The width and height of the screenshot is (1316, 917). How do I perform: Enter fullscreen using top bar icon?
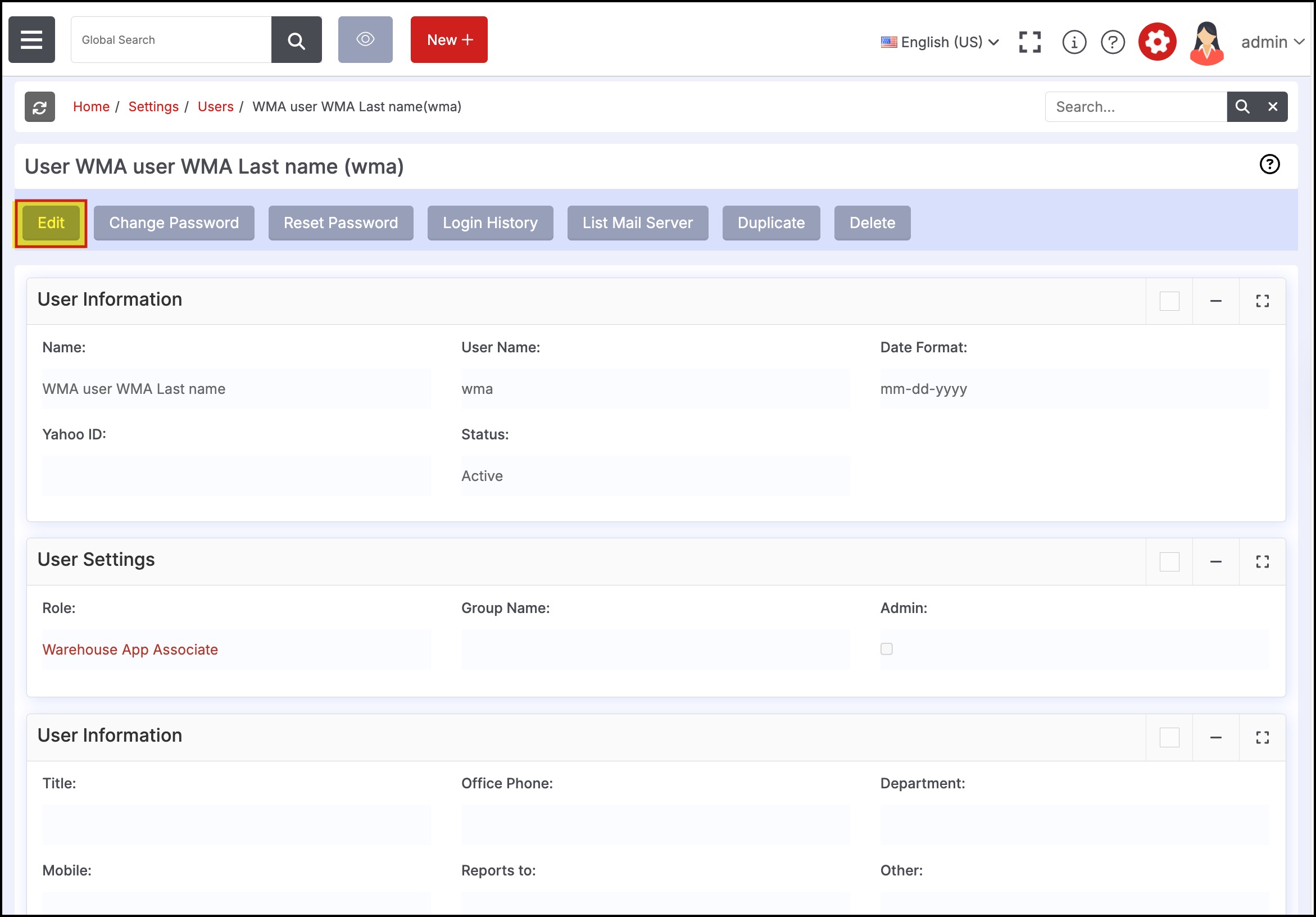[1029, 42]
